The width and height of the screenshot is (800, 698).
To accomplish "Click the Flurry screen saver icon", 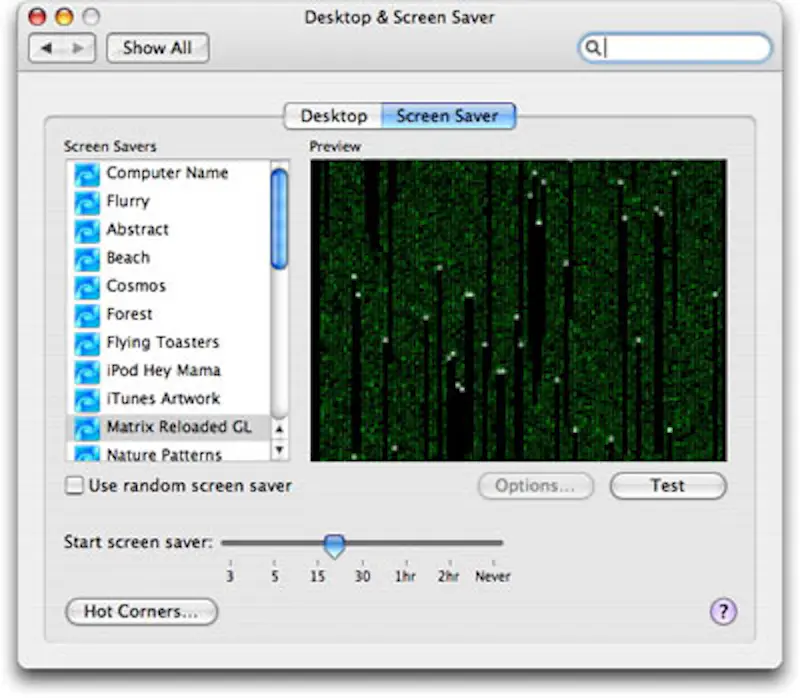I will [x=88, y=202].
